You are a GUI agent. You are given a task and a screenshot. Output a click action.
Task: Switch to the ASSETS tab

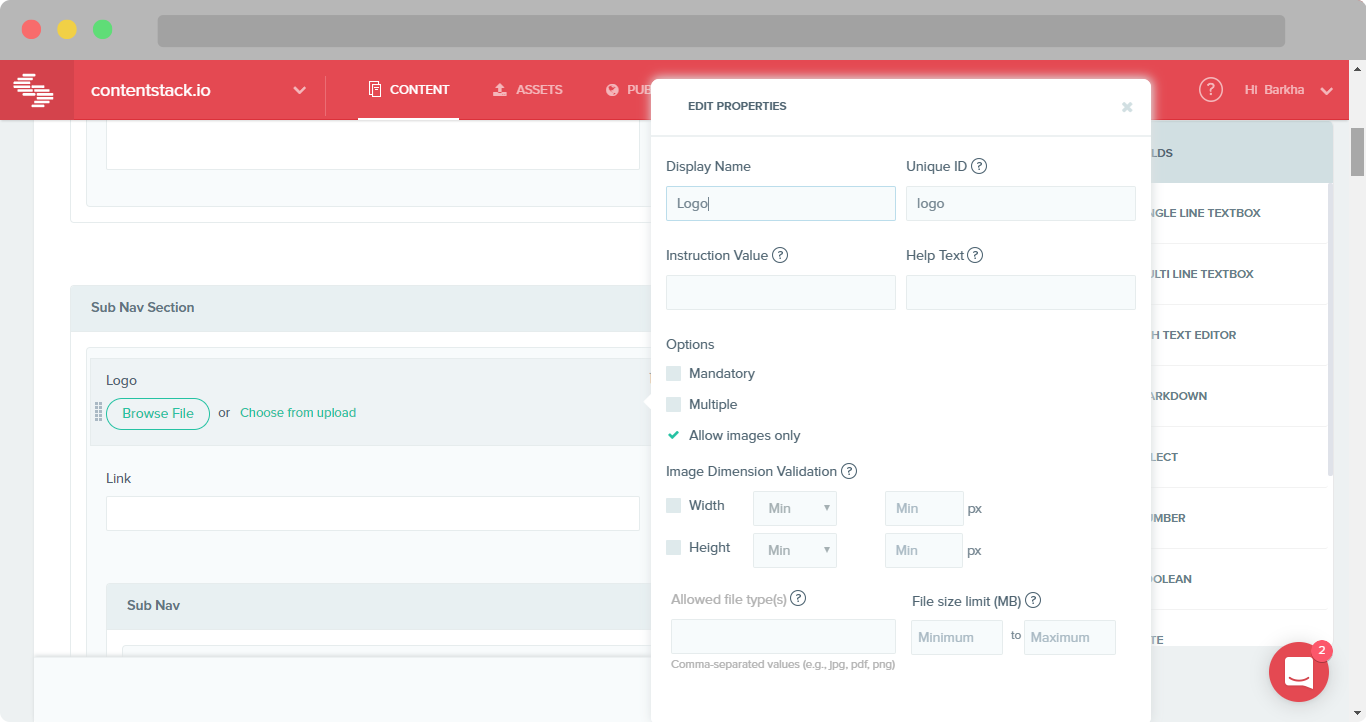point(528,89)
